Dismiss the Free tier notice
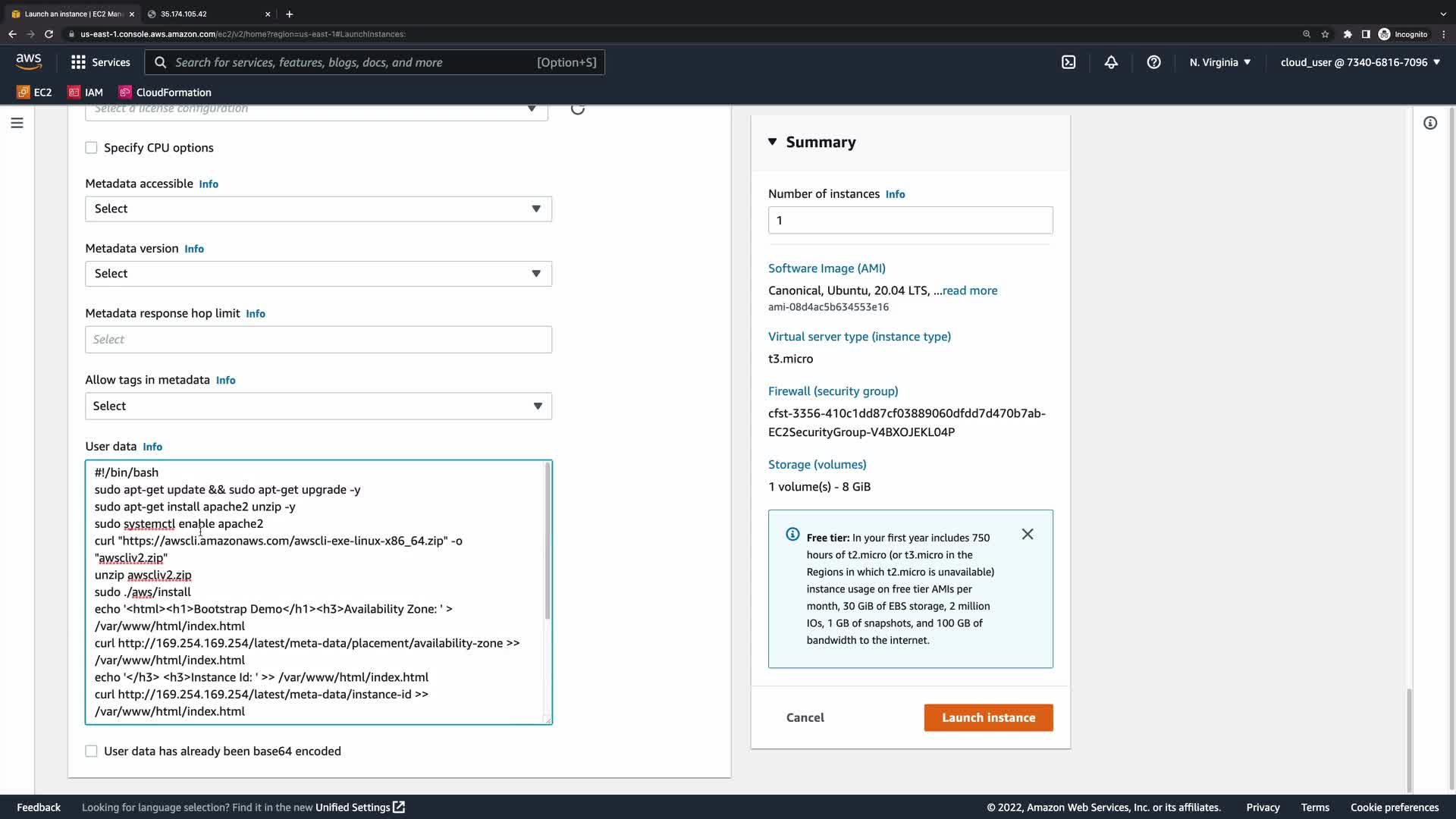Viewport: 1456px width, 819px height. click(x=1028, y=535)
